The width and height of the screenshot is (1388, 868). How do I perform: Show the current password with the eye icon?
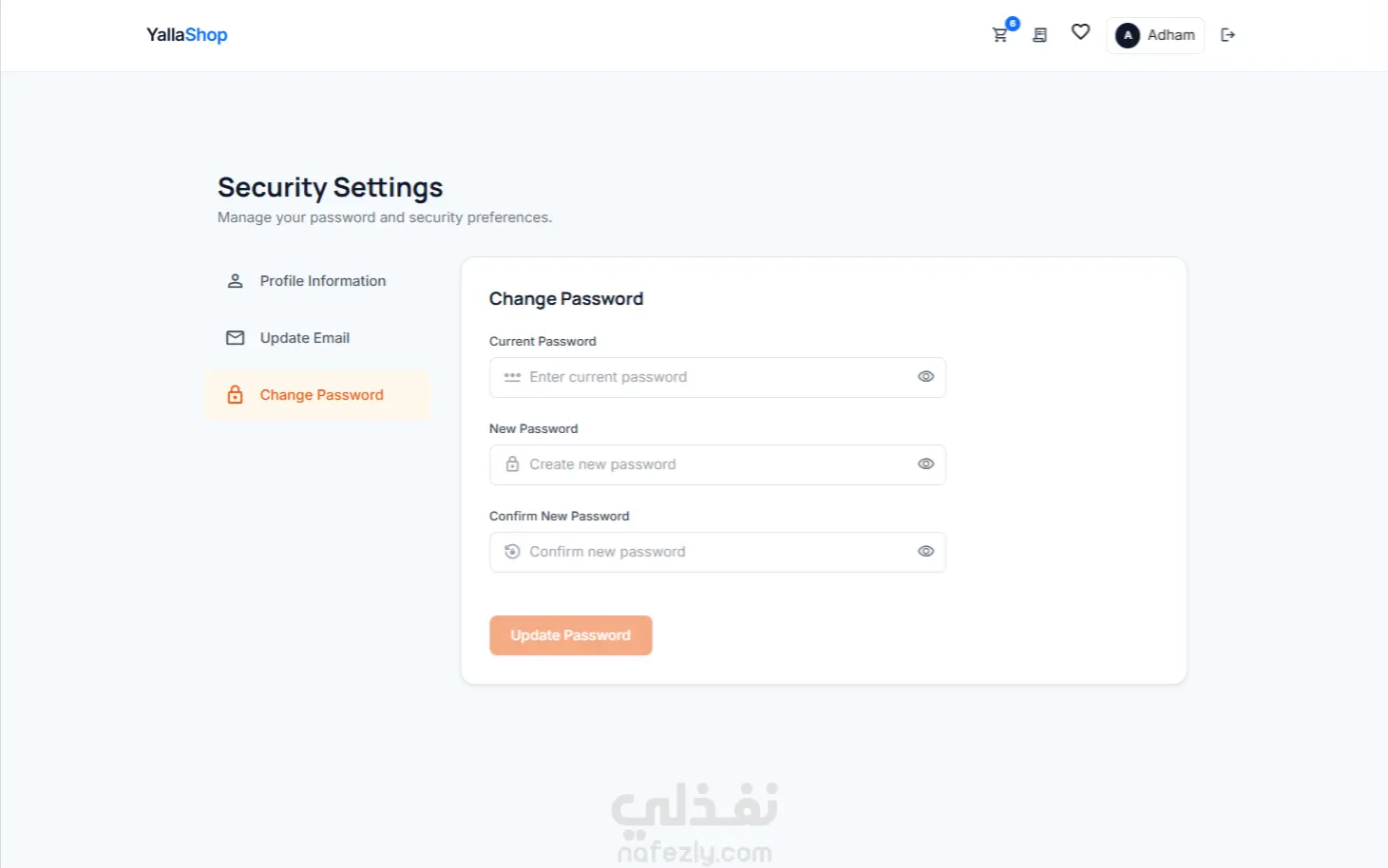925,377
